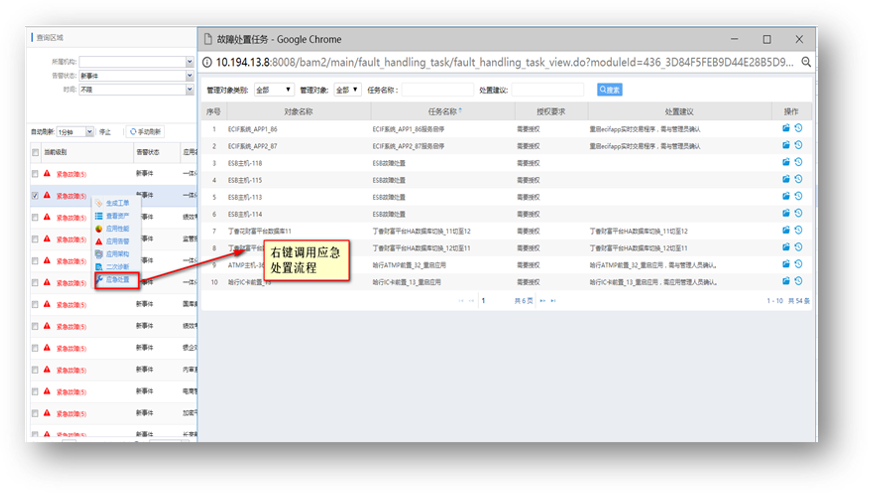Click the blue 搜索 search button
The height and width of the screenshot is (493, 869).
(x=610, y=90)
